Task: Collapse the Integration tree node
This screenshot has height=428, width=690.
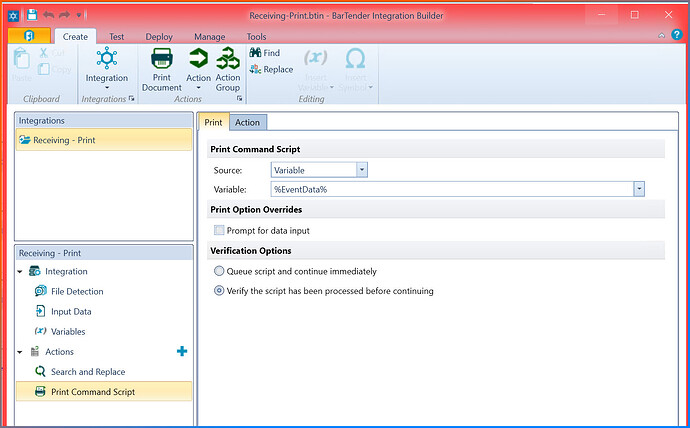Action: (20, 272)
